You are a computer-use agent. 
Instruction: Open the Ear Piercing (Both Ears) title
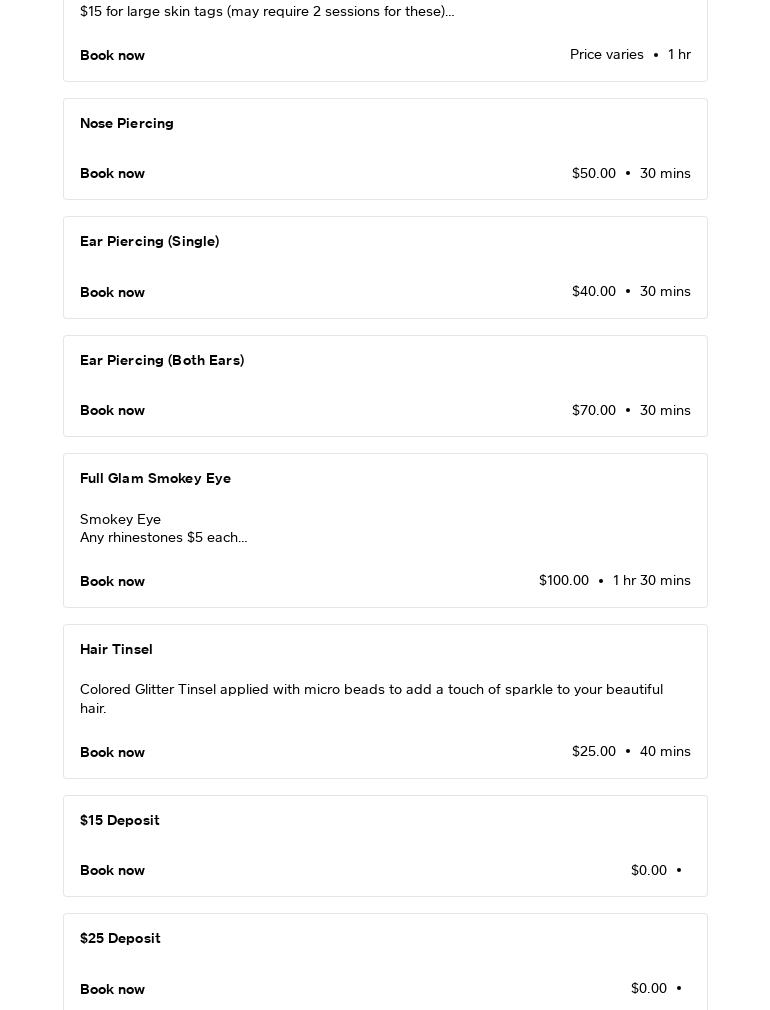click(x=162, y=360)
